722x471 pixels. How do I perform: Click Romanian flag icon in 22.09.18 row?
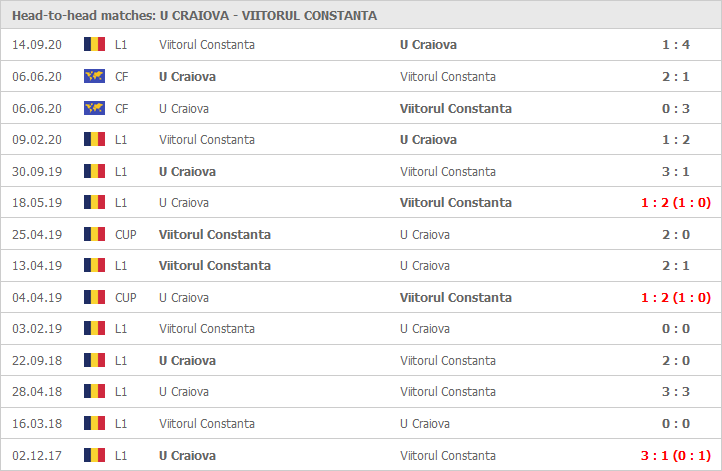pyautogui.click(x=94, y=360)
